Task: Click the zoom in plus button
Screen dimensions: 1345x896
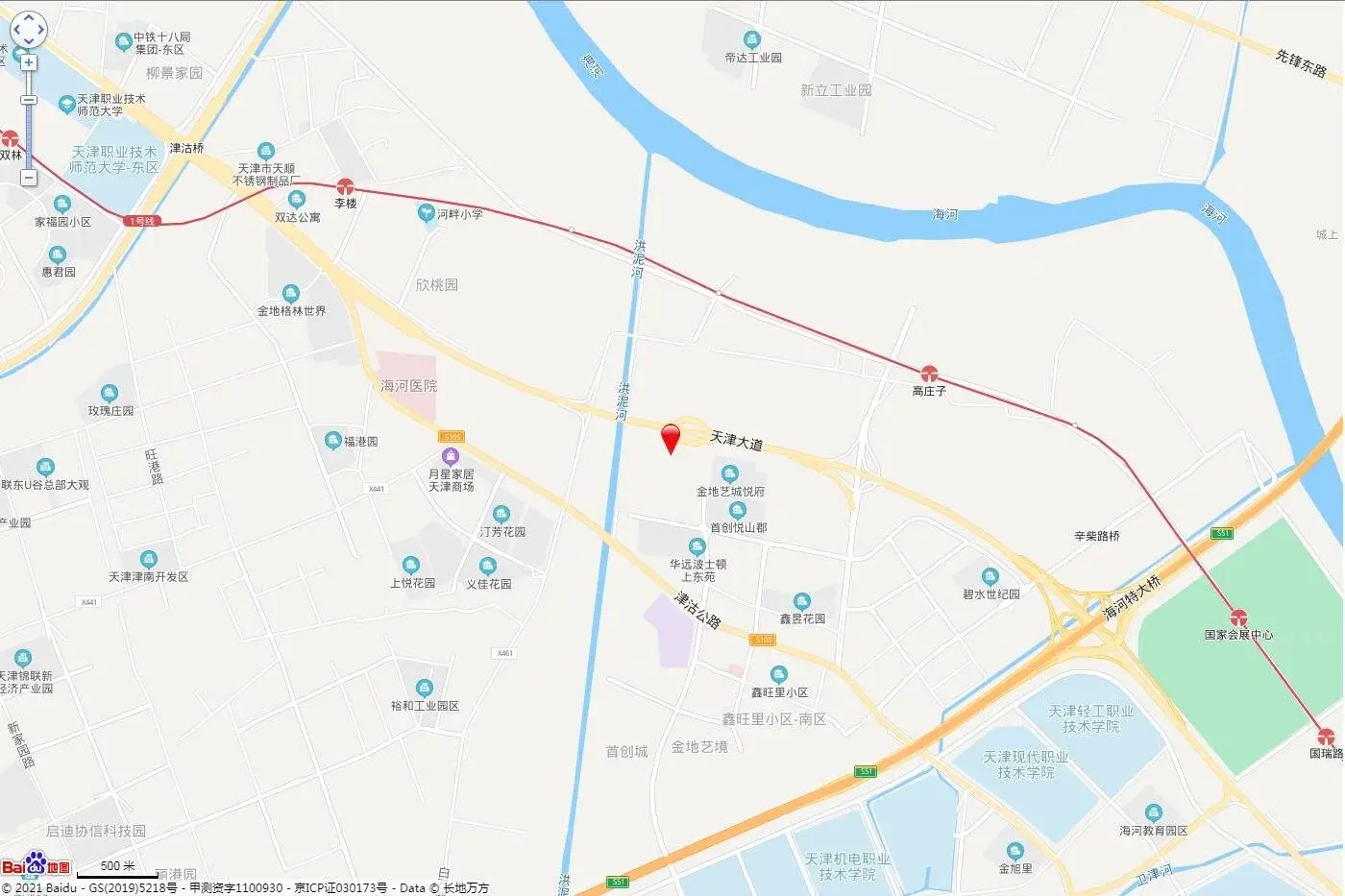Action: pyautogui.click(x=29, y=62)
